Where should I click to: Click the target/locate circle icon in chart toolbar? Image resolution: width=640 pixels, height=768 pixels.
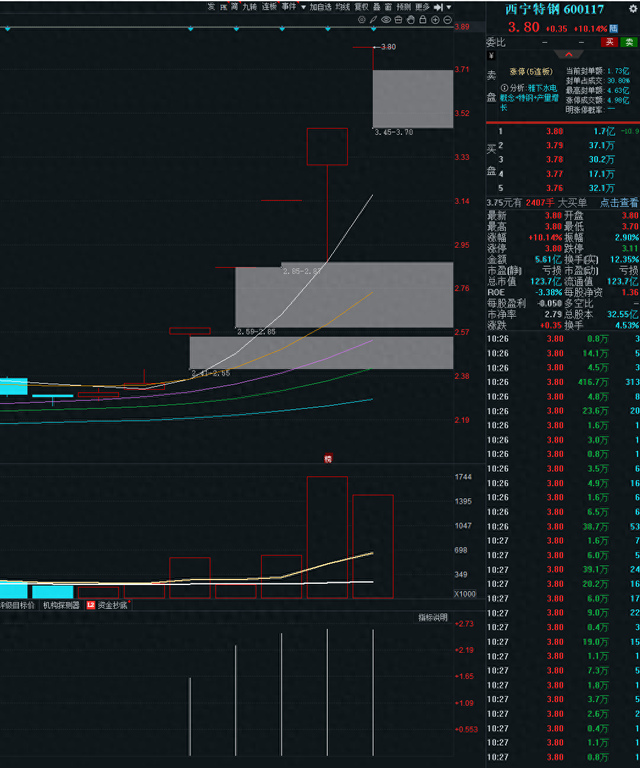click(361, 20)
